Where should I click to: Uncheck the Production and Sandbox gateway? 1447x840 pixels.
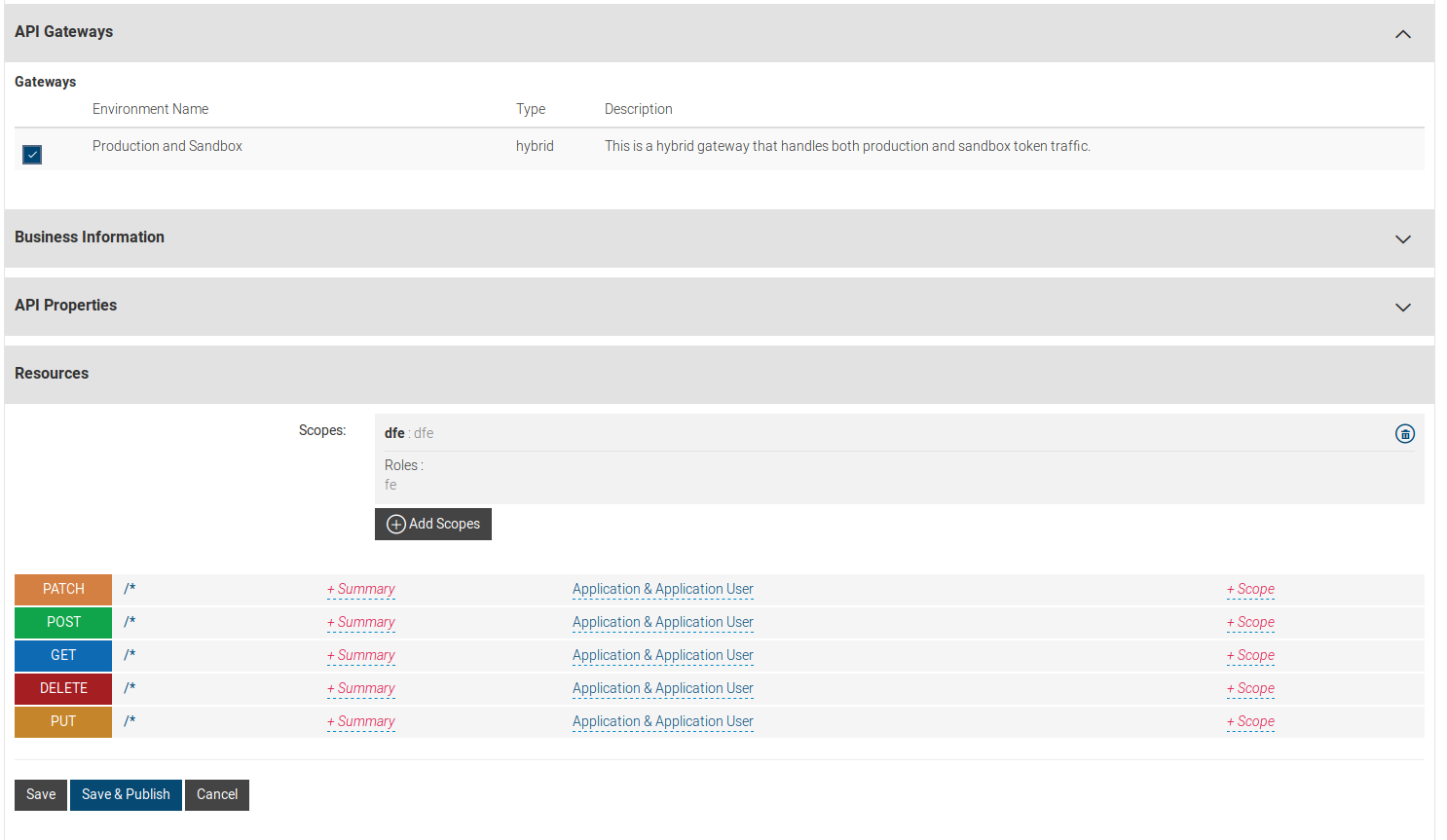pyautogui.click(x=31, y=154)
